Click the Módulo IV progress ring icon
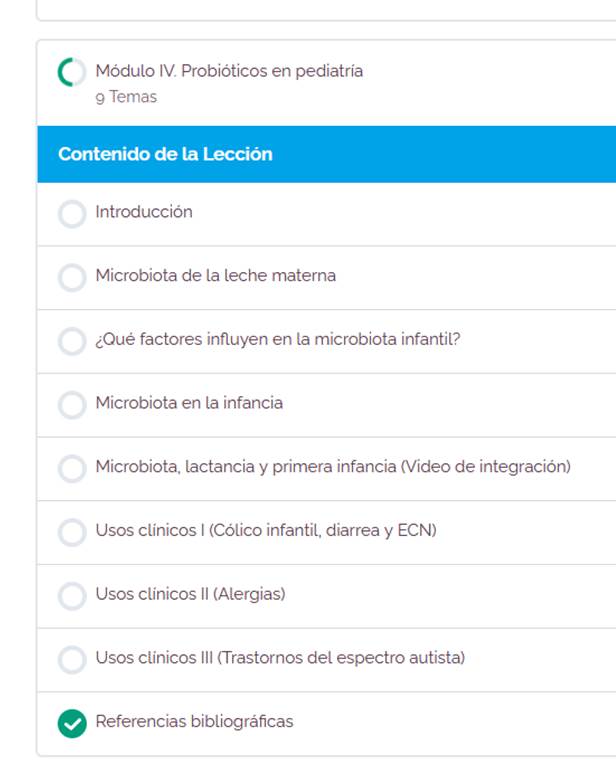 71,73
